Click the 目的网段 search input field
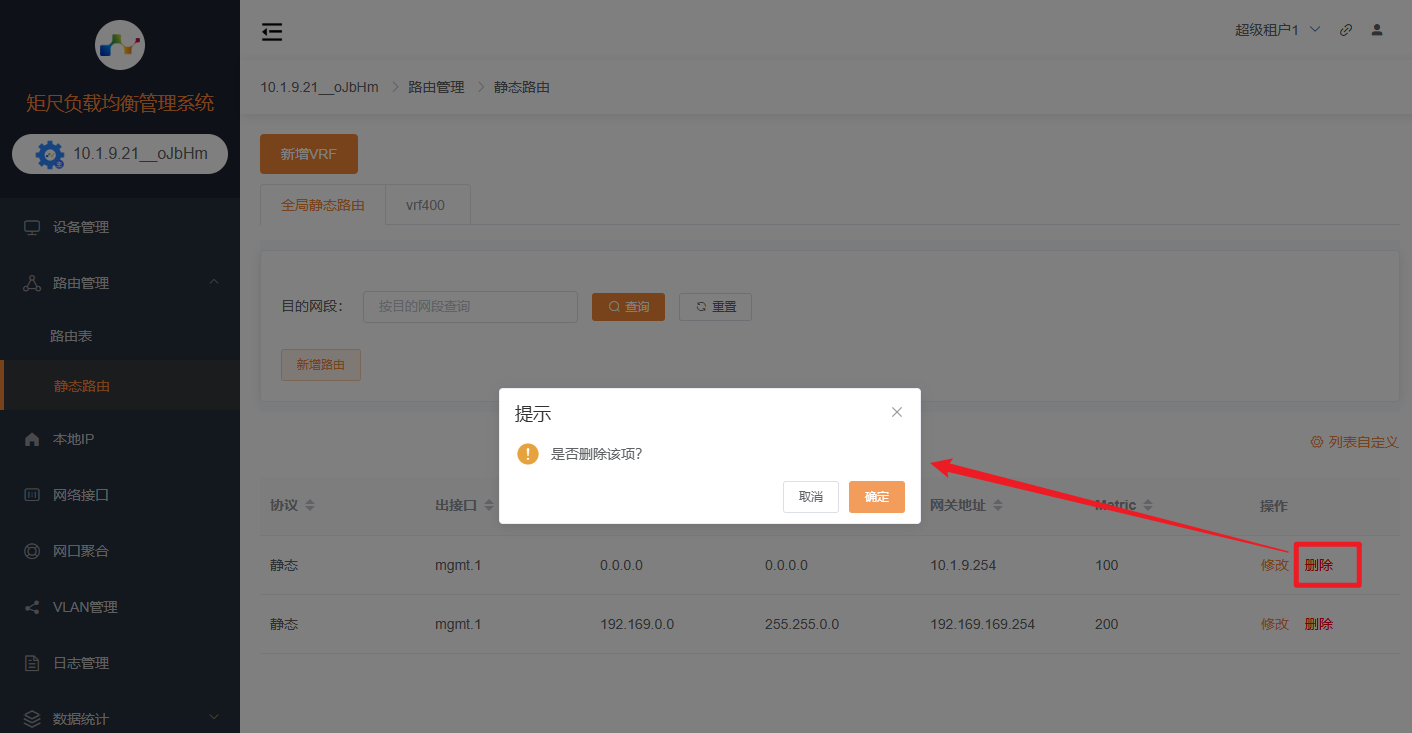 pos(470,307)
